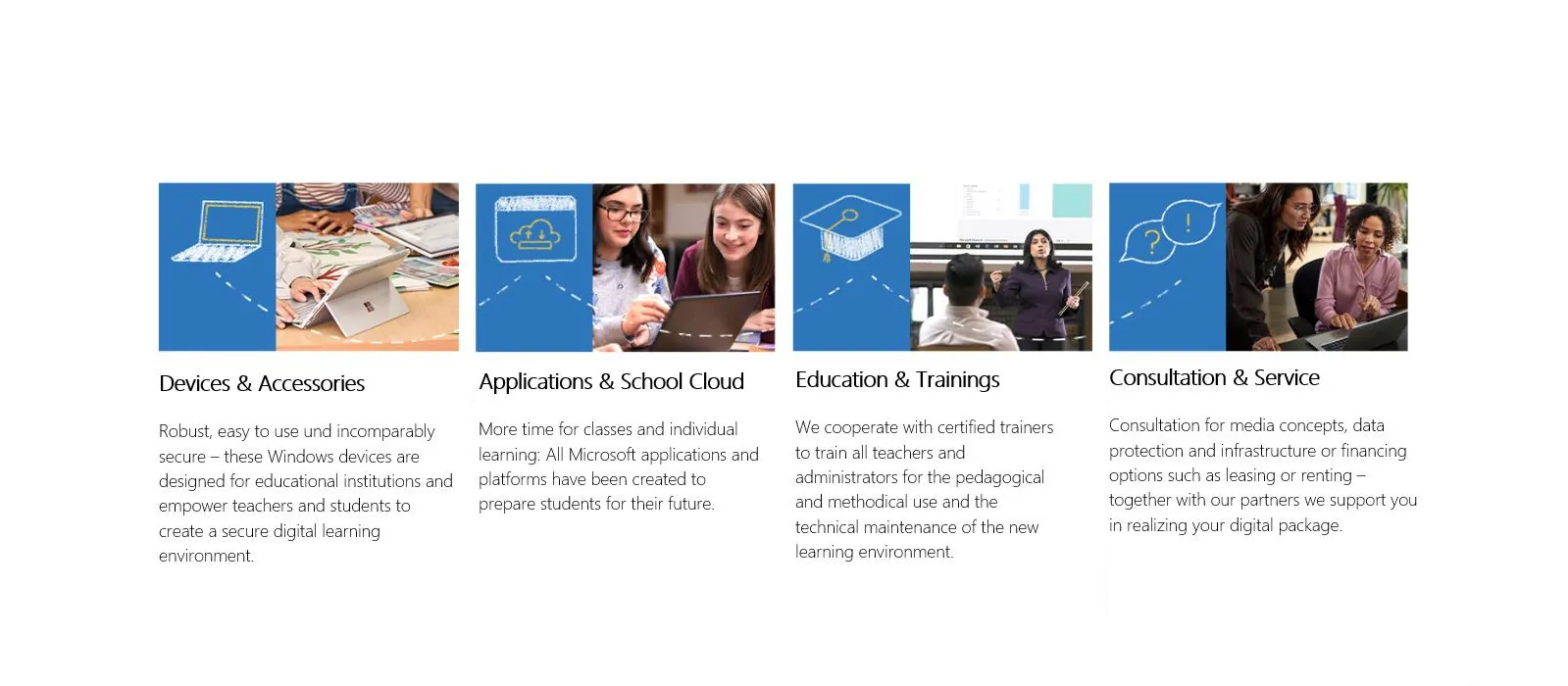Image resolution: width=1568 pixels, height=686 pixels.
Task: Click the text about Microsoft applications and platforms
Action: pyautogui.click(x=618, y=466)
